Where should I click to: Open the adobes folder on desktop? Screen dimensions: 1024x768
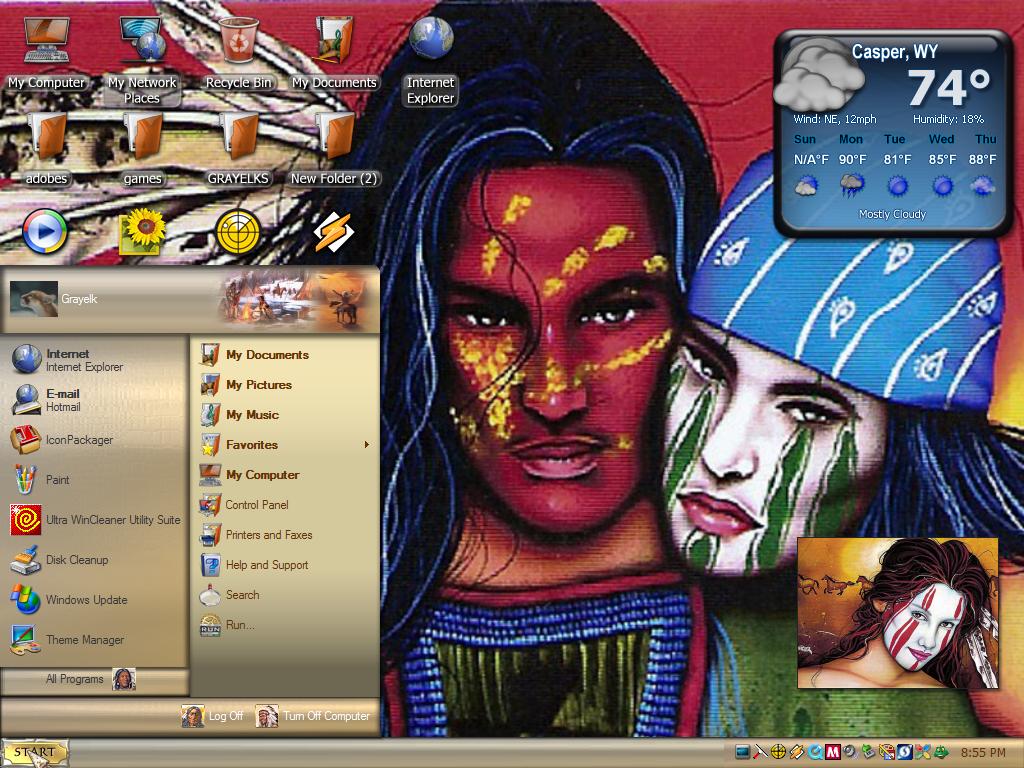[46, 150]
